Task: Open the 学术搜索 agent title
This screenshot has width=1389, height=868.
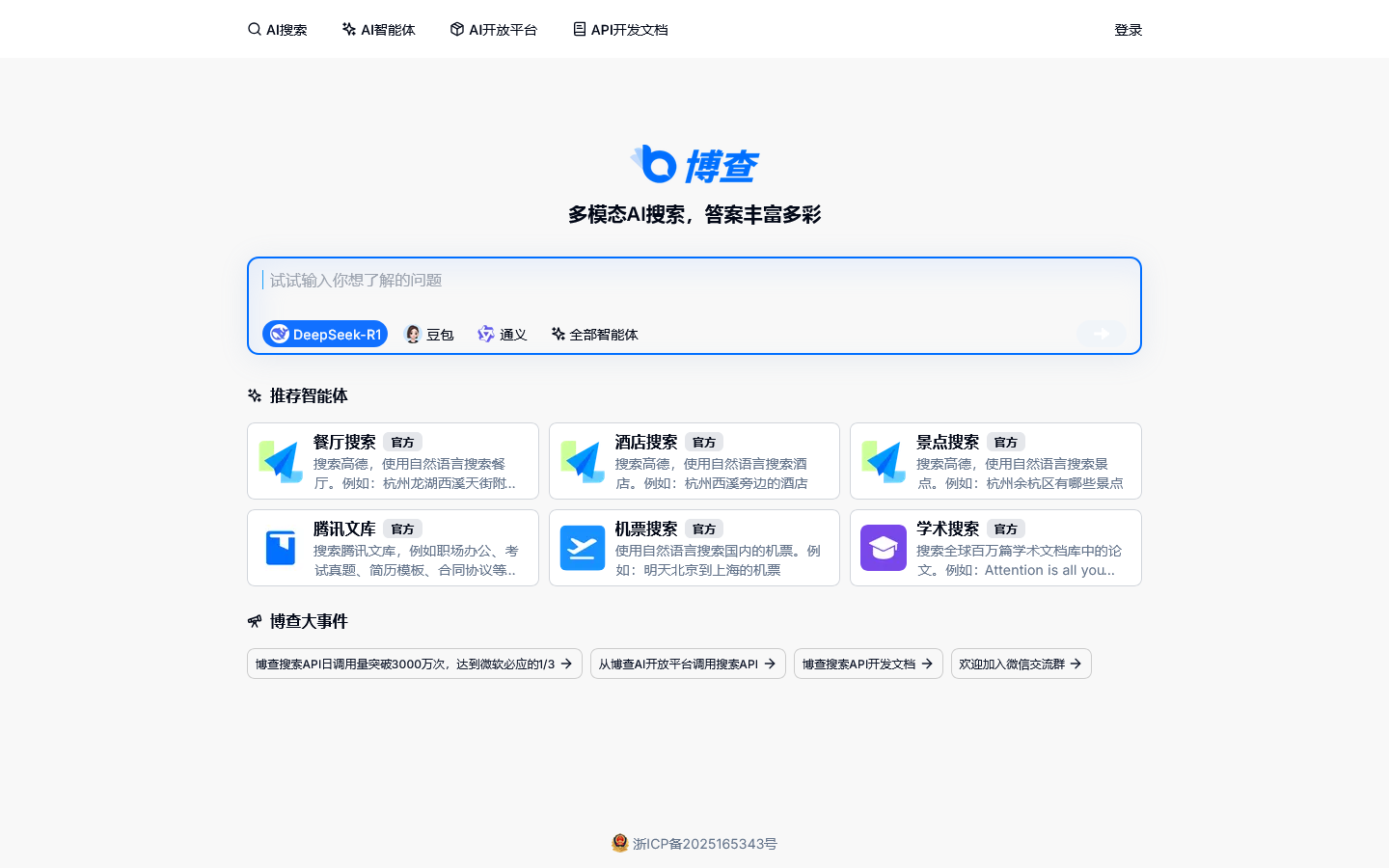Action: tap(947, 529)
